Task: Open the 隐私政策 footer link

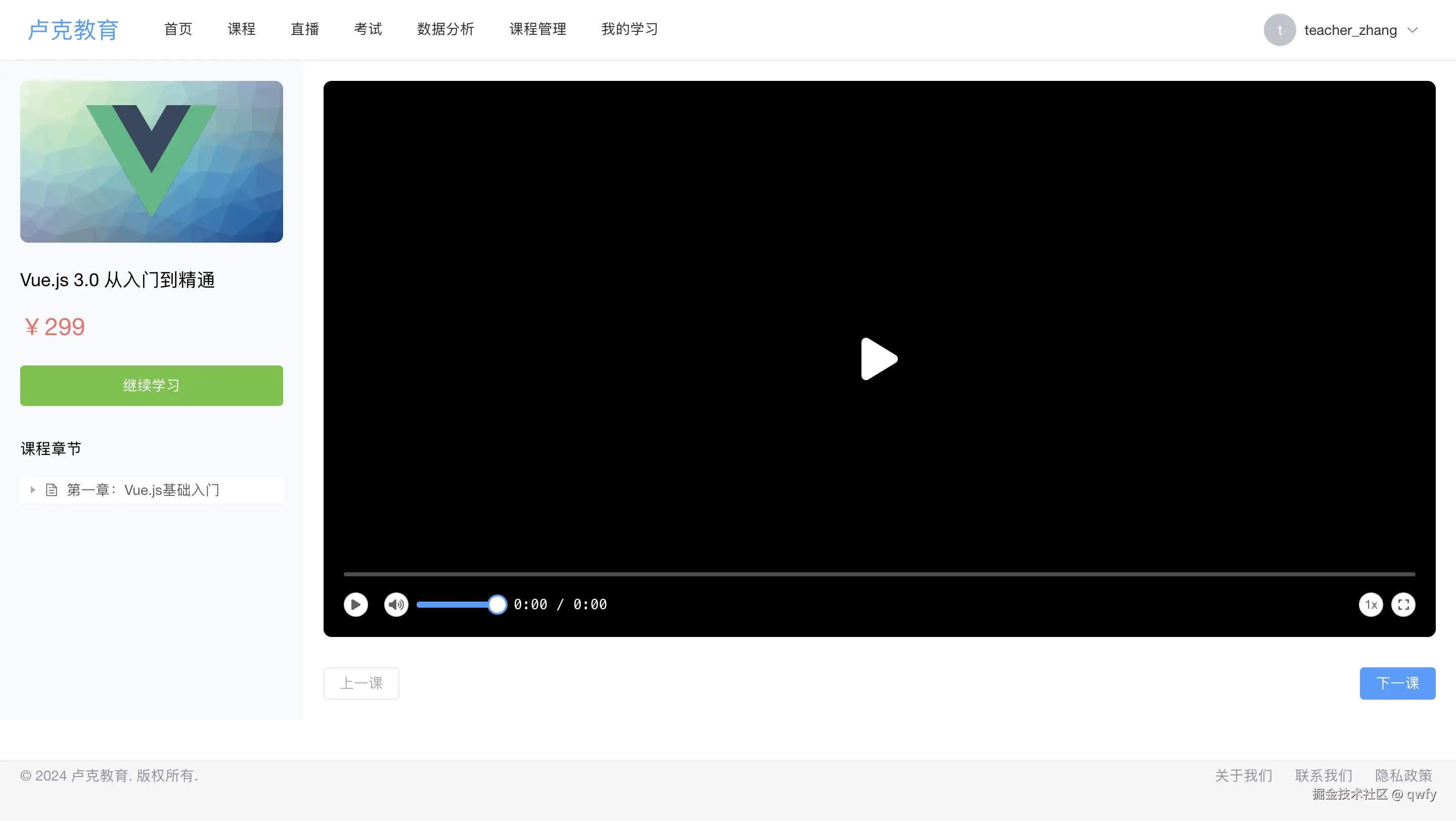Action: click(1403, 775)
